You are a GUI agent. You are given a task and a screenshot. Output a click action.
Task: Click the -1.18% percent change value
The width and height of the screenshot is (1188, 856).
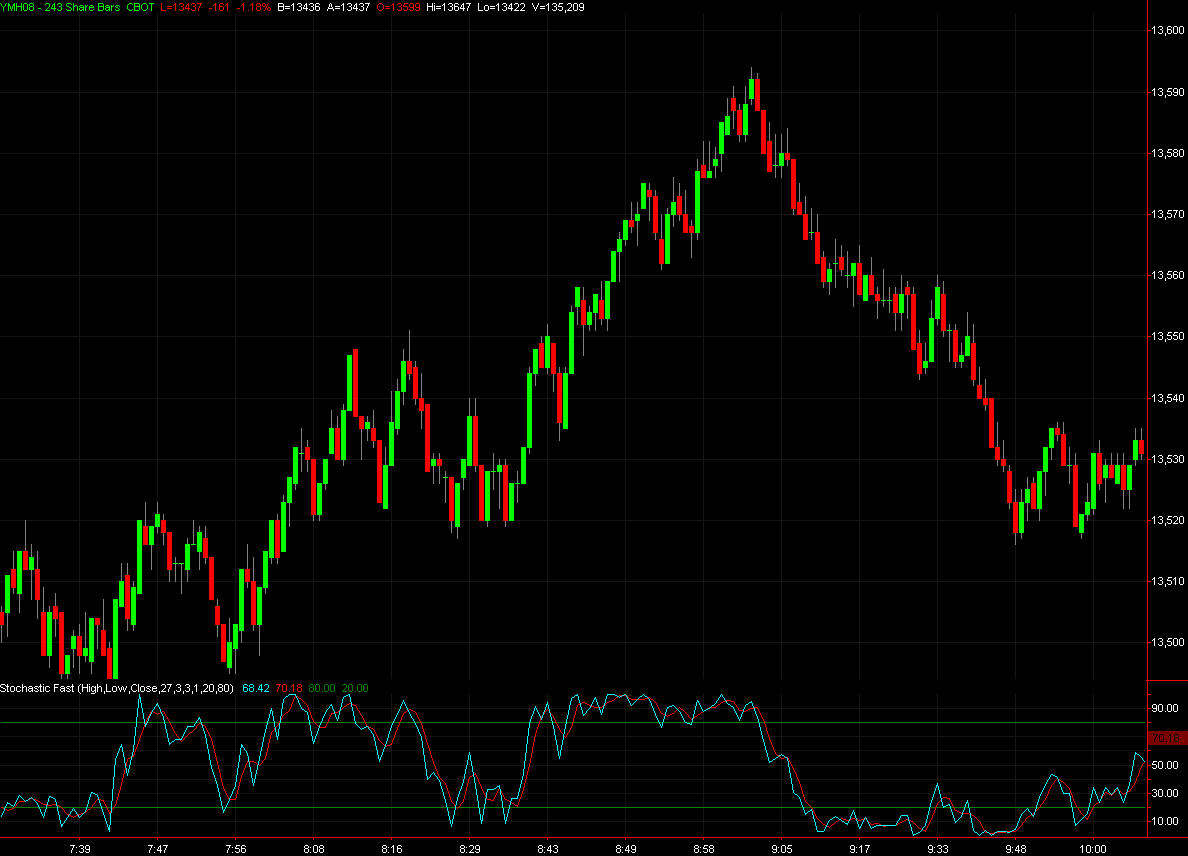pos(253,8)
